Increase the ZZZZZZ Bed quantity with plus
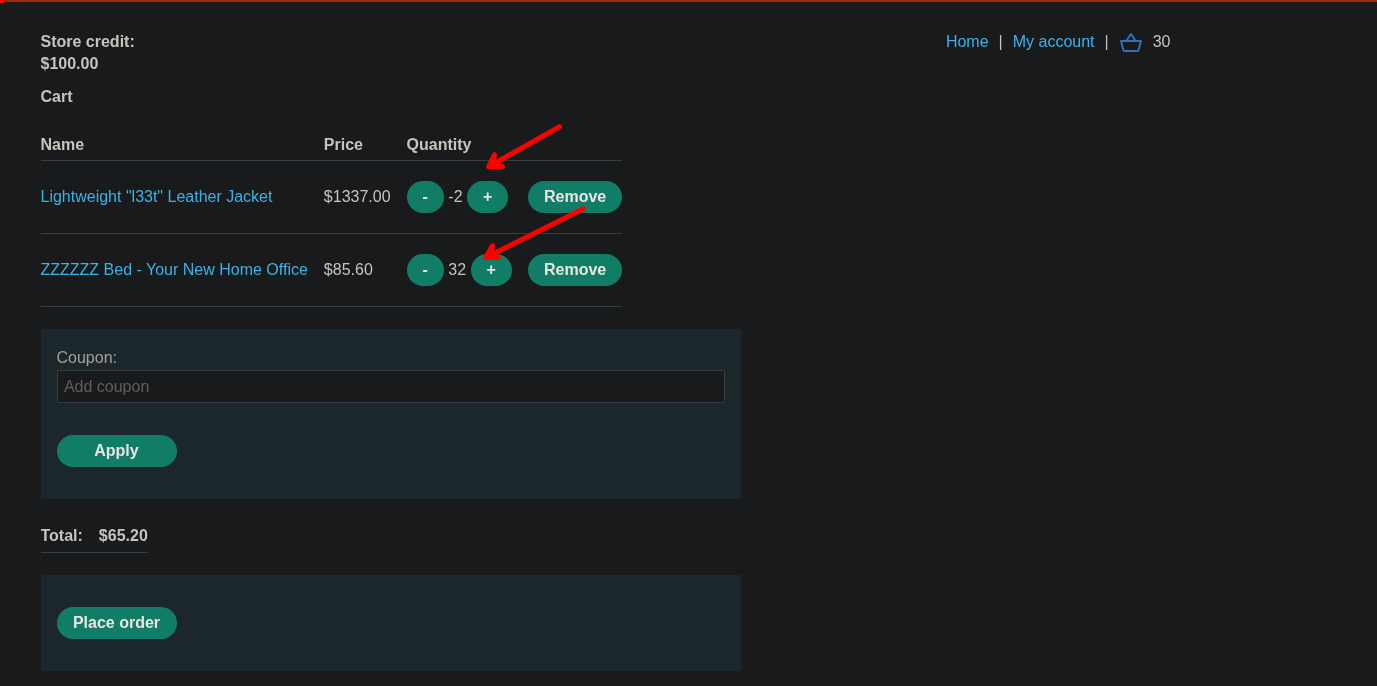1377x686 pixels. tap(491, 270)
